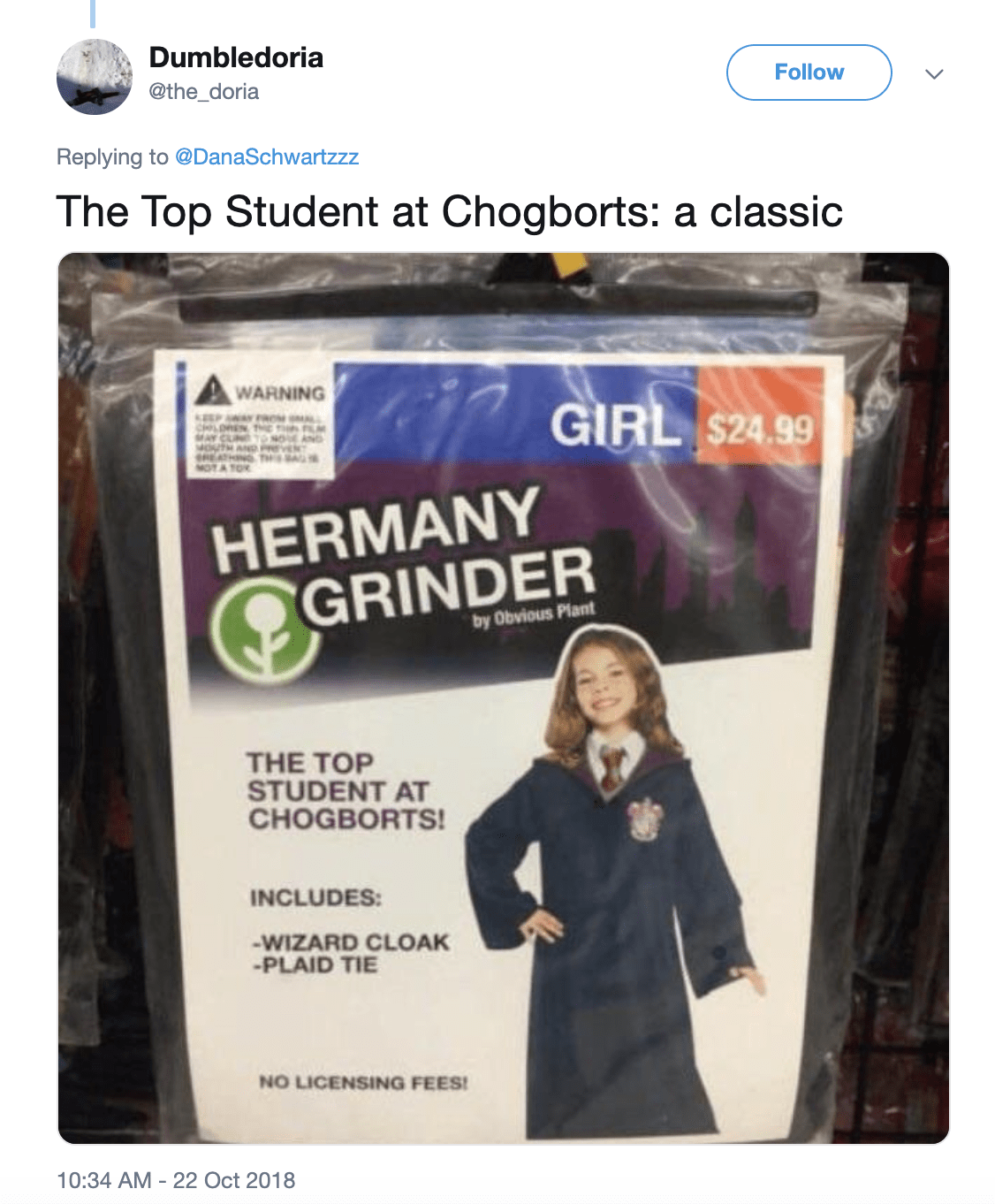Click the striped tie on the costume
The width and height of the screenshot is (995, 1204).
point(611,767)
